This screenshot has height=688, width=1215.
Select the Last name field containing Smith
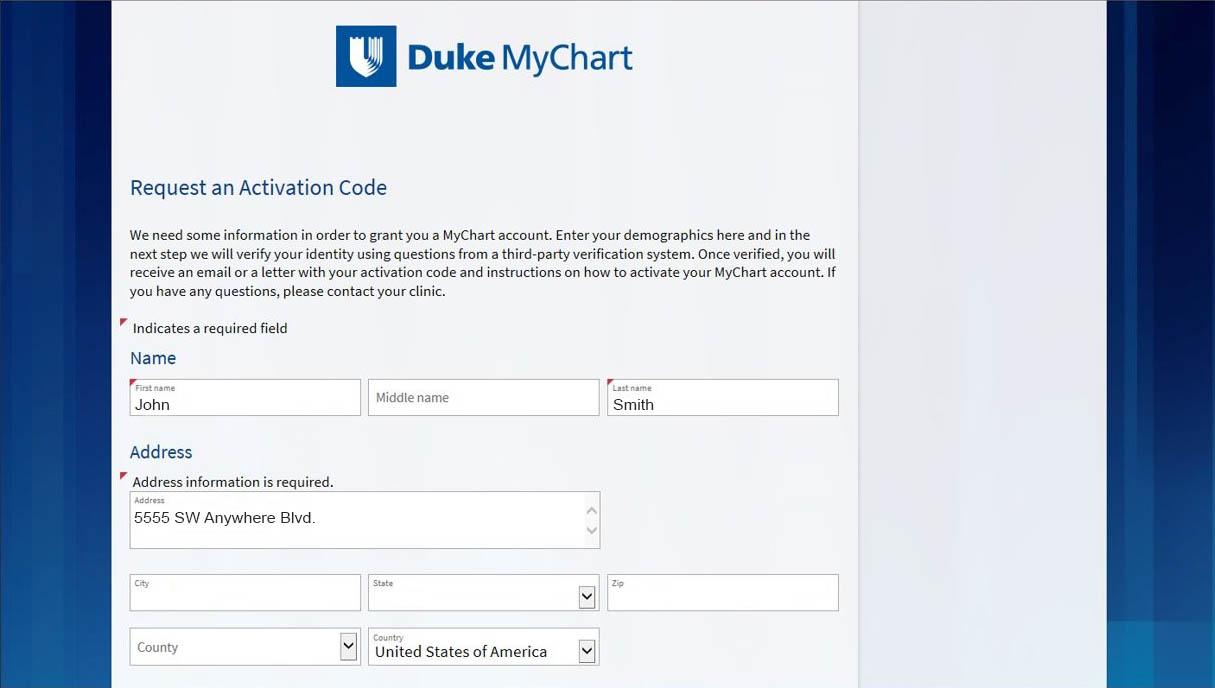tap(723, 397)
